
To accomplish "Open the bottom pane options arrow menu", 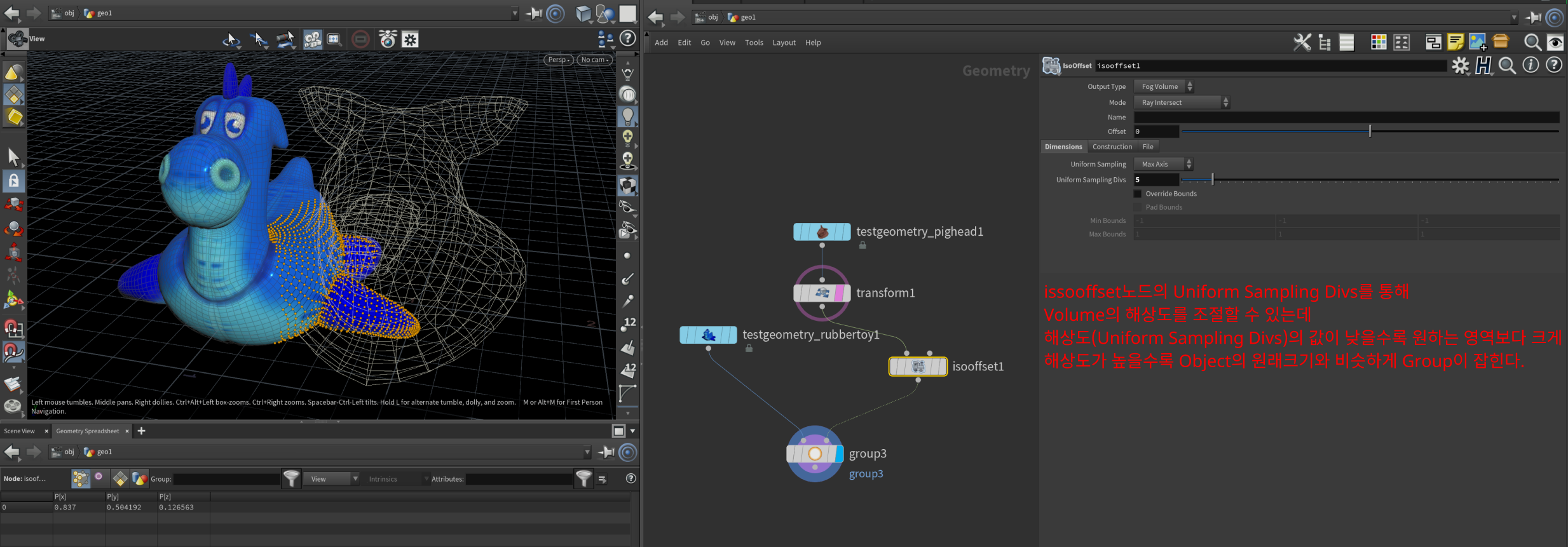I will coord(632,431).
